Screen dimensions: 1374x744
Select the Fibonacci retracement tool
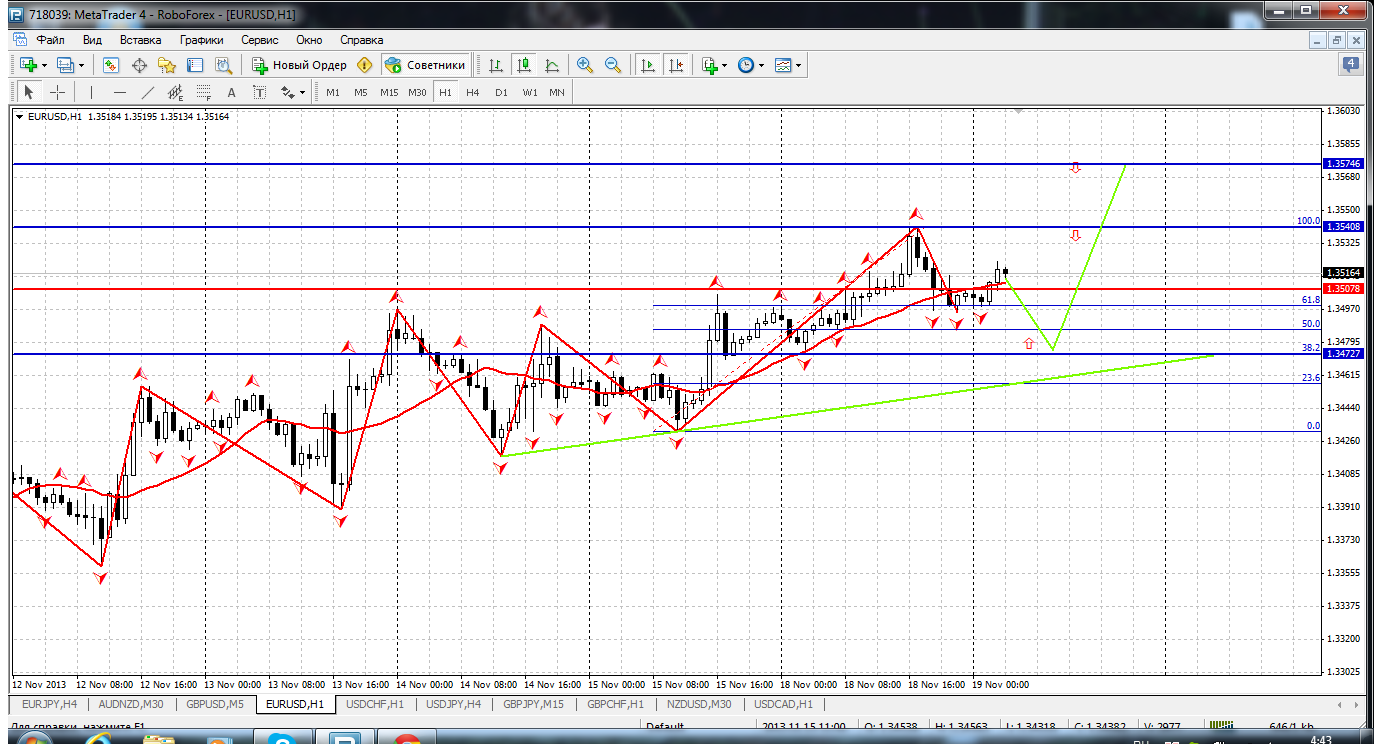pos(204,92)
